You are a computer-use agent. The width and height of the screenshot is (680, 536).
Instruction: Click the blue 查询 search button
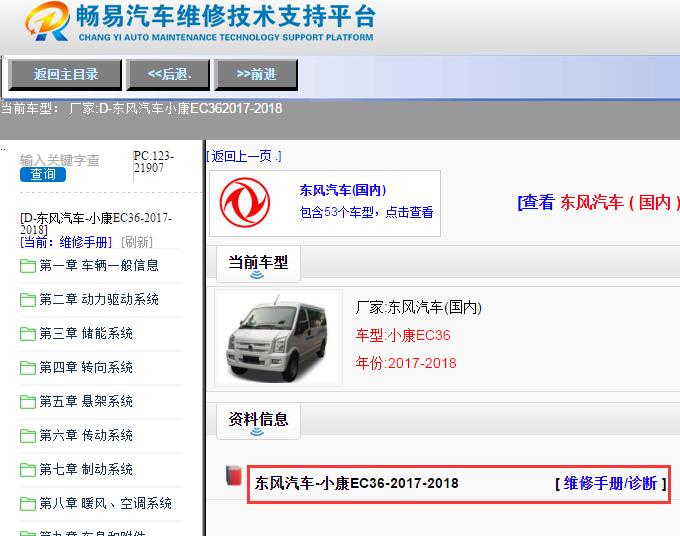(43, 174)
